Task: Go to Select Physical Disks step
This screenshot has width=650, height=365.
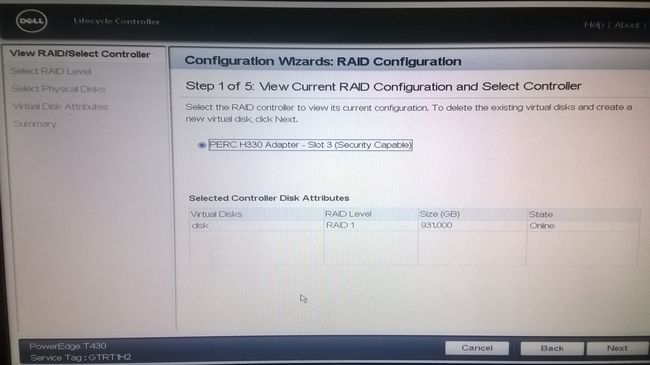Action: tap(58, 89)
